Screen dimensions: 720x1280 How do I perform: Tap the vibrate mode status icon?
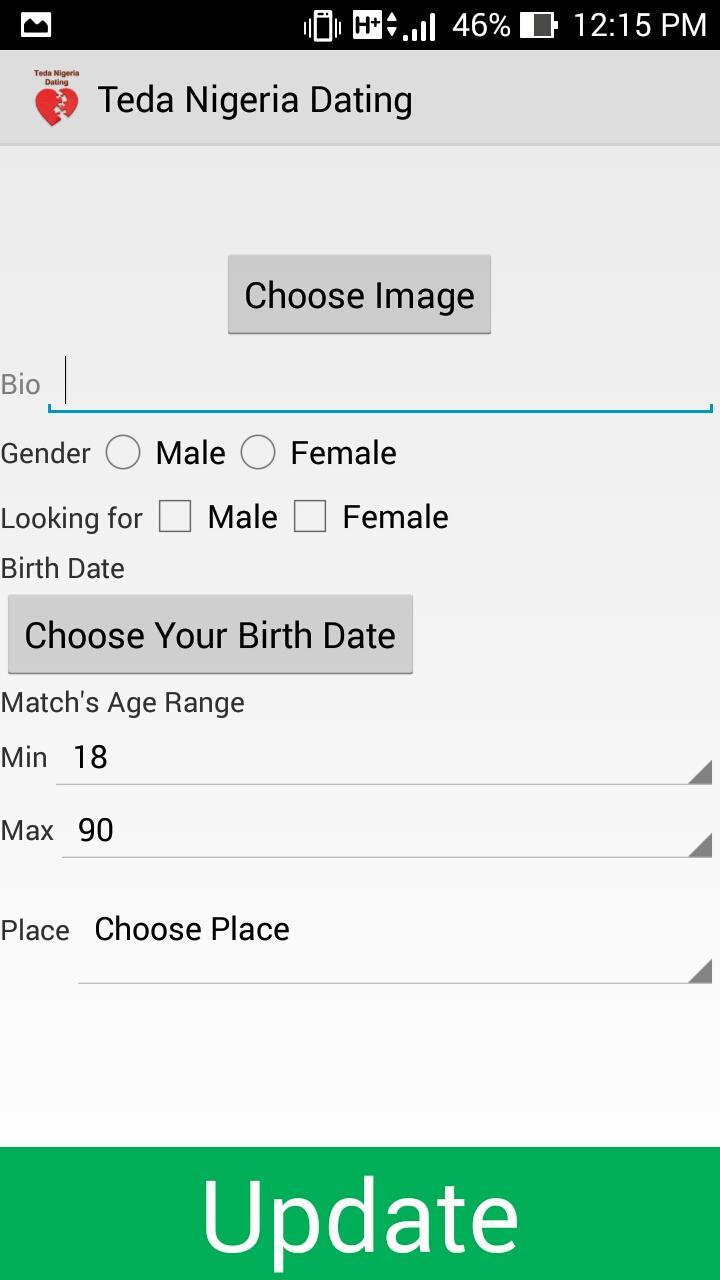click(x=322, y=26)
